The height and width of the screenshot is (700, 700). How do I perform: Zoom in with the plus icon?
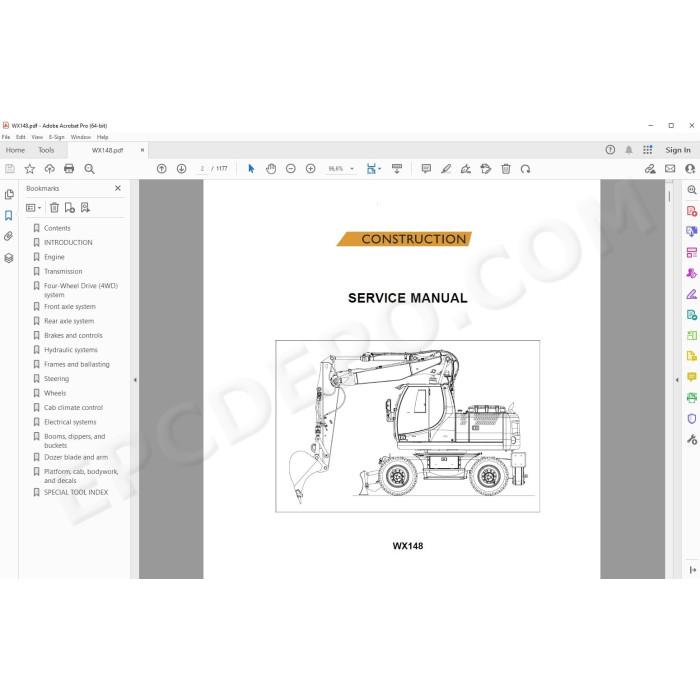coord(311,169)
